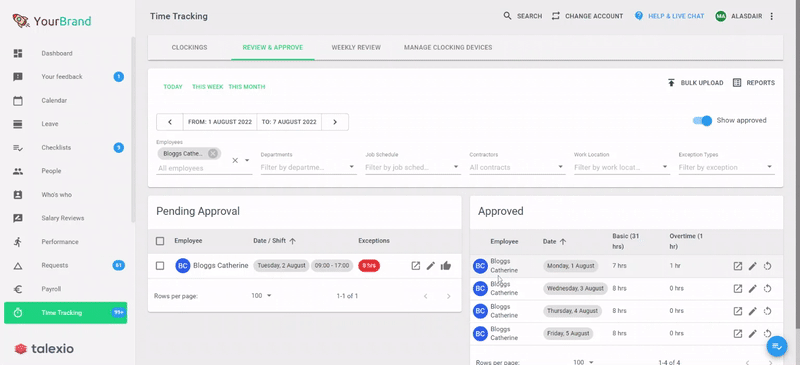The image size is (800, 365).
Task: Toggle the Show approved switch
Action: pyautogui.click(x=702, y=121)
